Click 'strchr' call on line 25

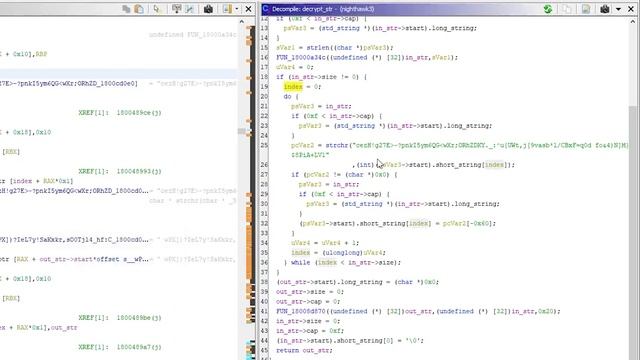pos(337,145)
